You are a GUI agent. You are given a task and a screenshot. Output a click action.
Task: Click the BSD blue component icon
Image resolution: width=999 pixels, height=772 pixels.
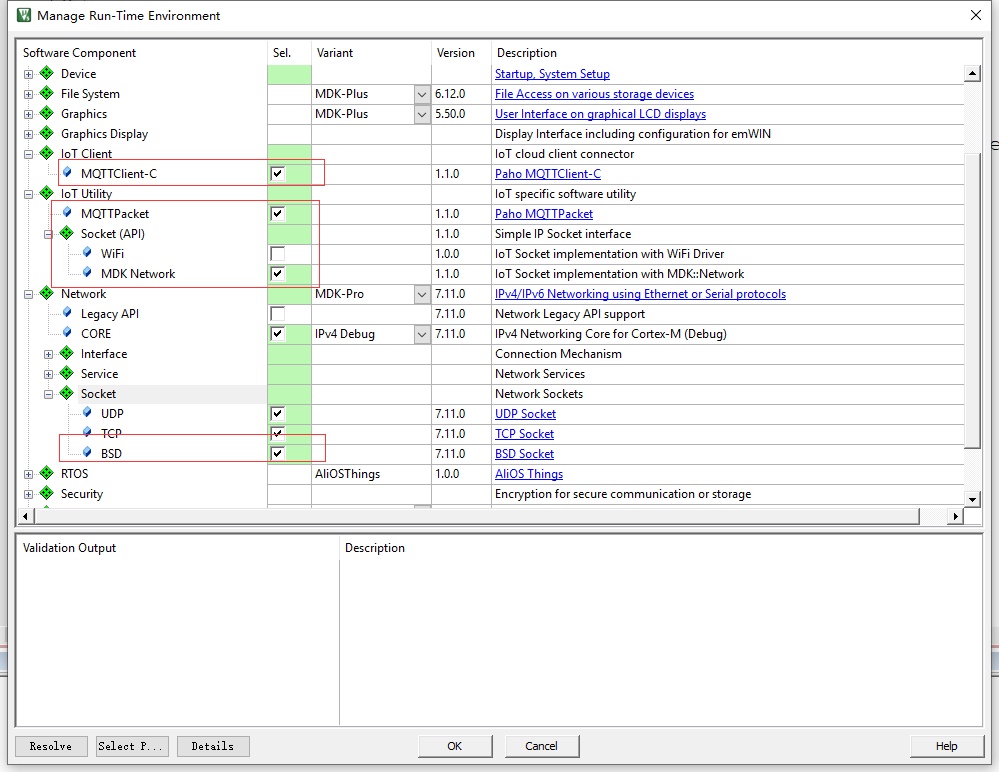87,453
